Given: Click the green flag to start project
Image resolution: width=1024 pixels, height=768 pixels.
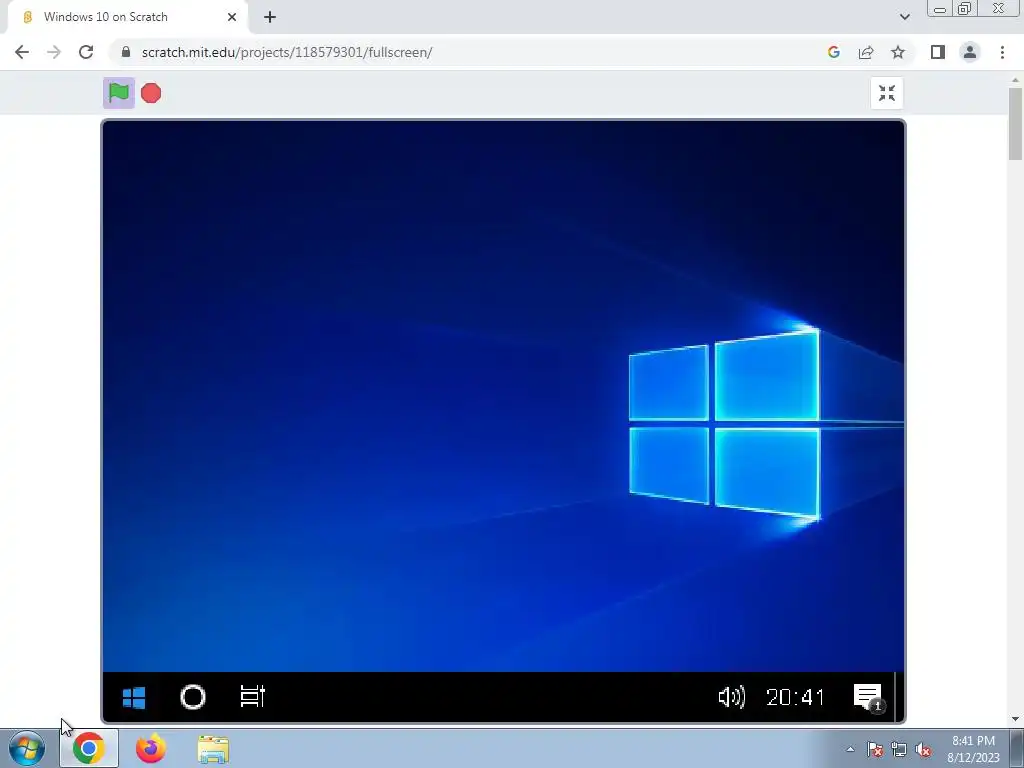Looking at the screenshot, I should point(119,93).
